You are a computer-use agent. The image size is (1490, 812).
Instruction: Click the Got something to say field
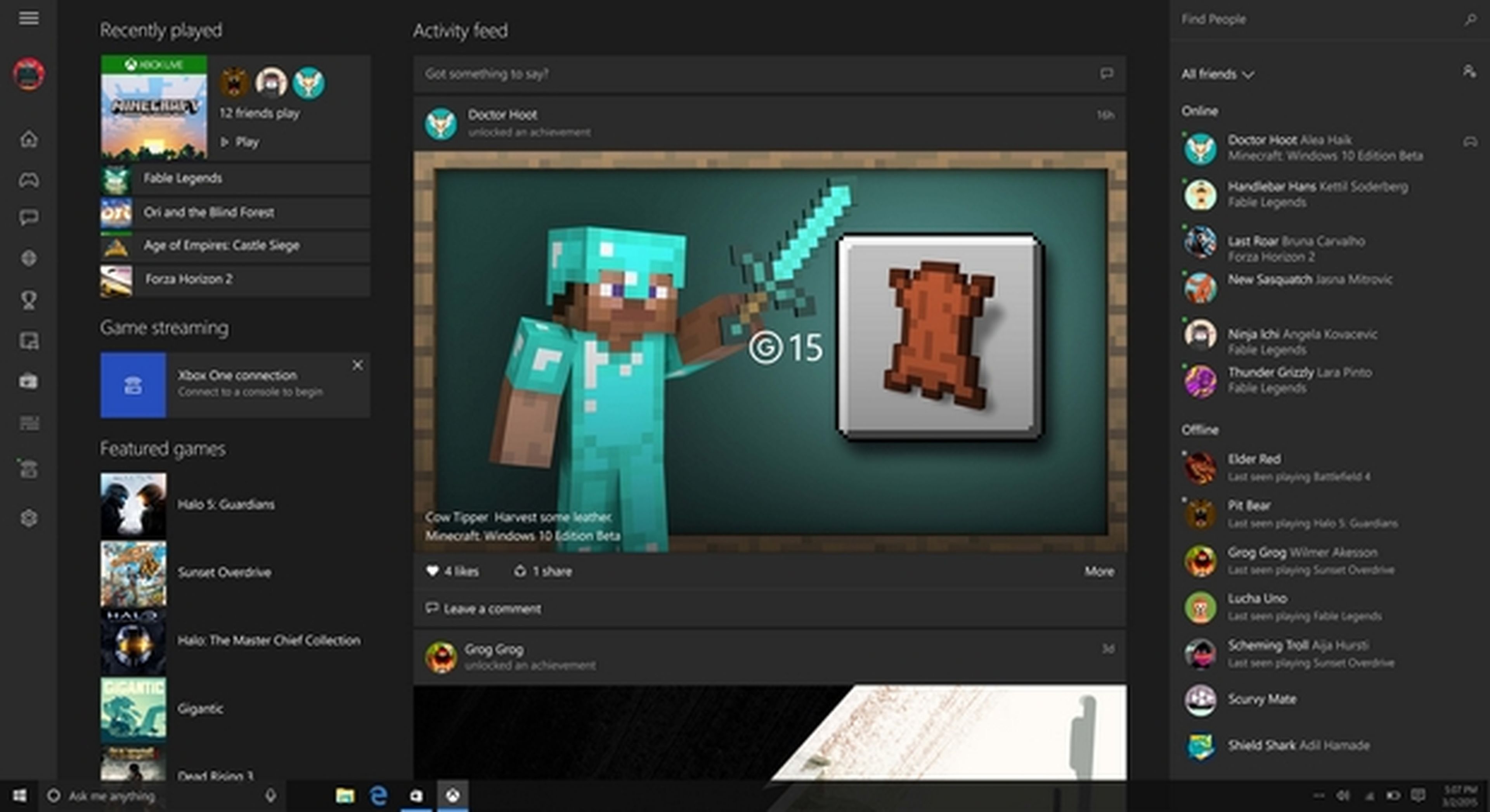[x=769, y=73]
